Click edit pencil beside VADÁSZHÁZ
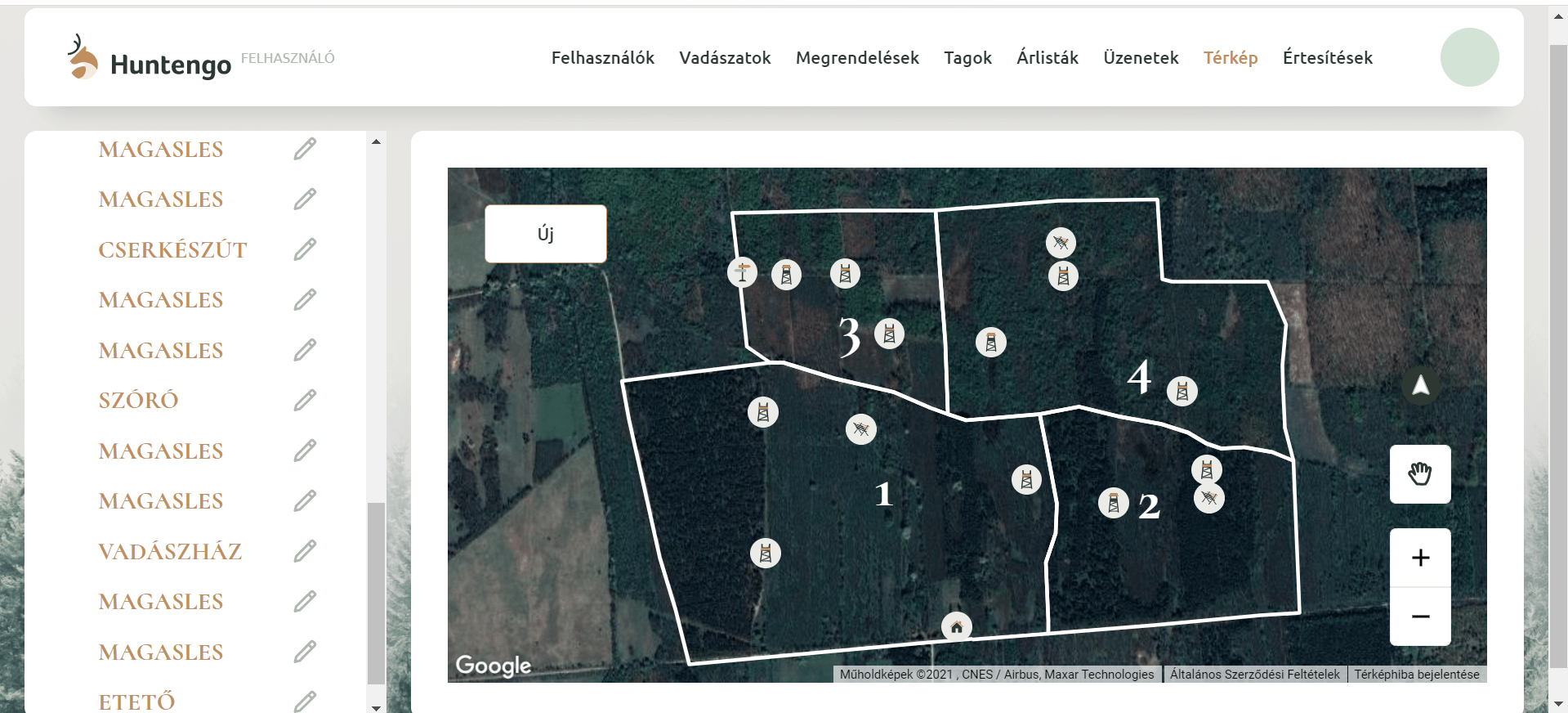The height and width of the screenshot is (713, 1568). pyautogui.click(x=305, y=552)
